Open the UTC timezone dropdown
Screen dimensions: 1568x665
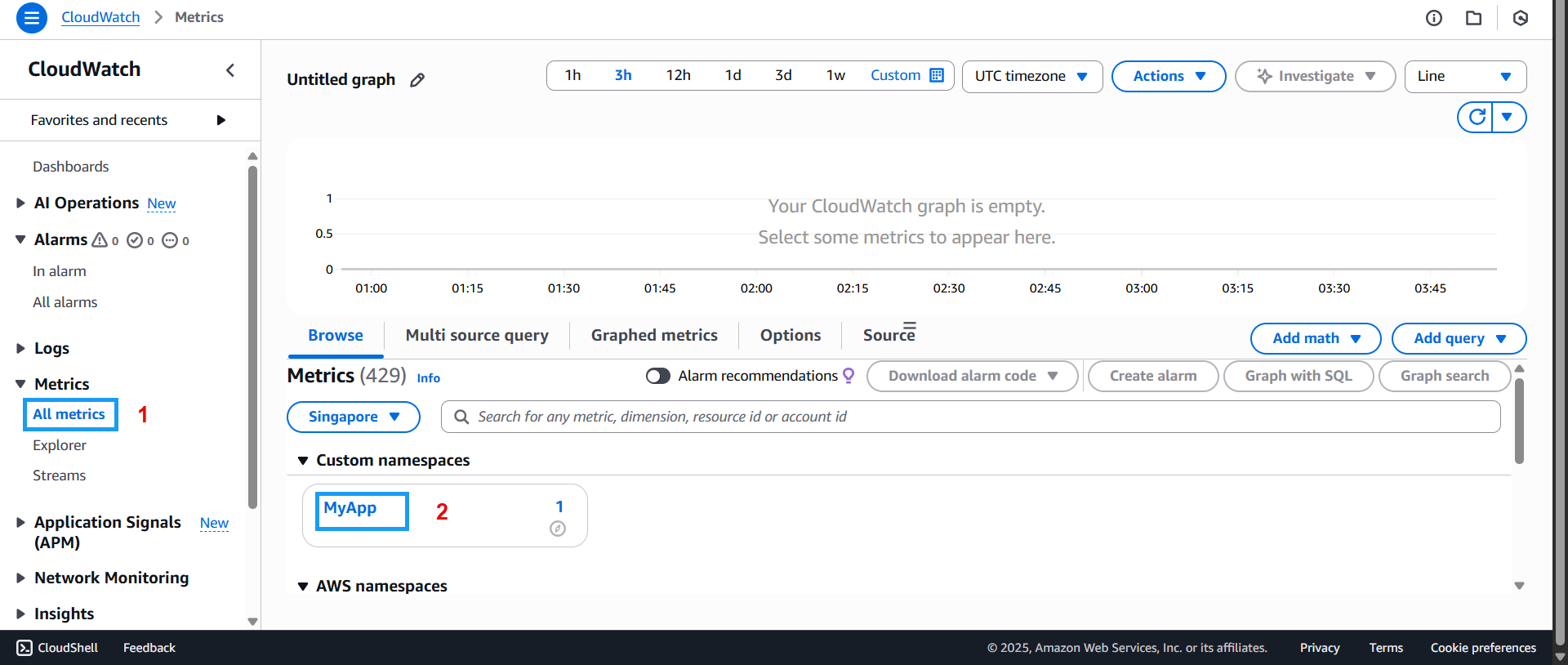point(1031,76)
